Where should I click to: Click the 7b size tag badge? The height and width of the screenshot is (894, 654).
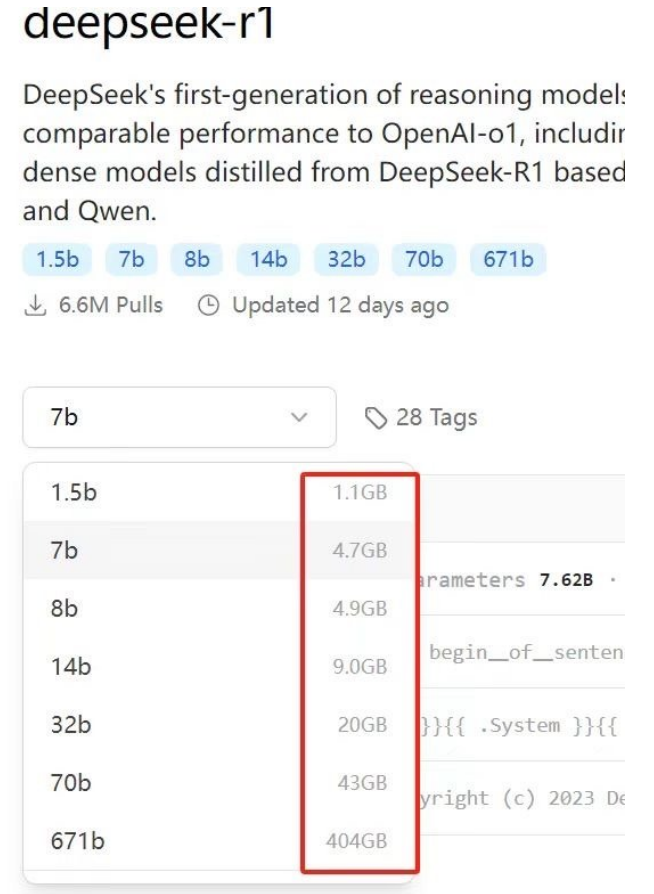[130, 260]
